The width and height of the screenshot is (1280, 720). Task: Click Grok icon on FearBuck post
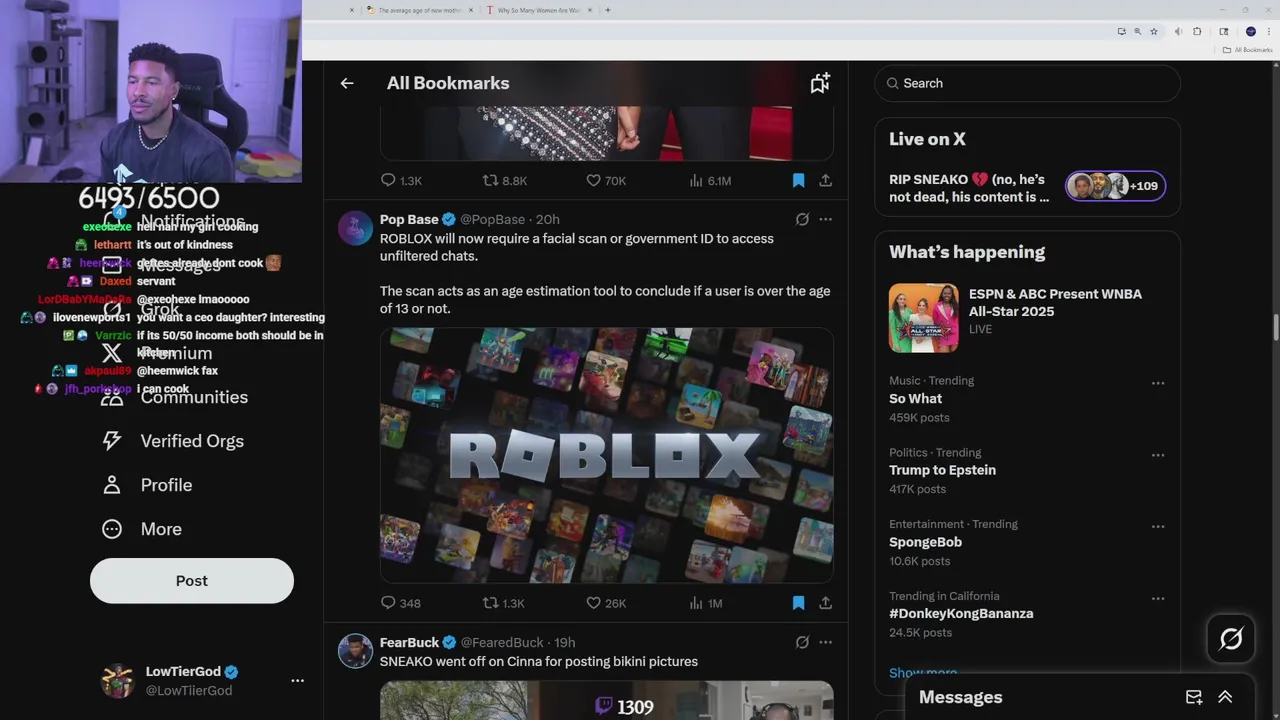point(802,642)
